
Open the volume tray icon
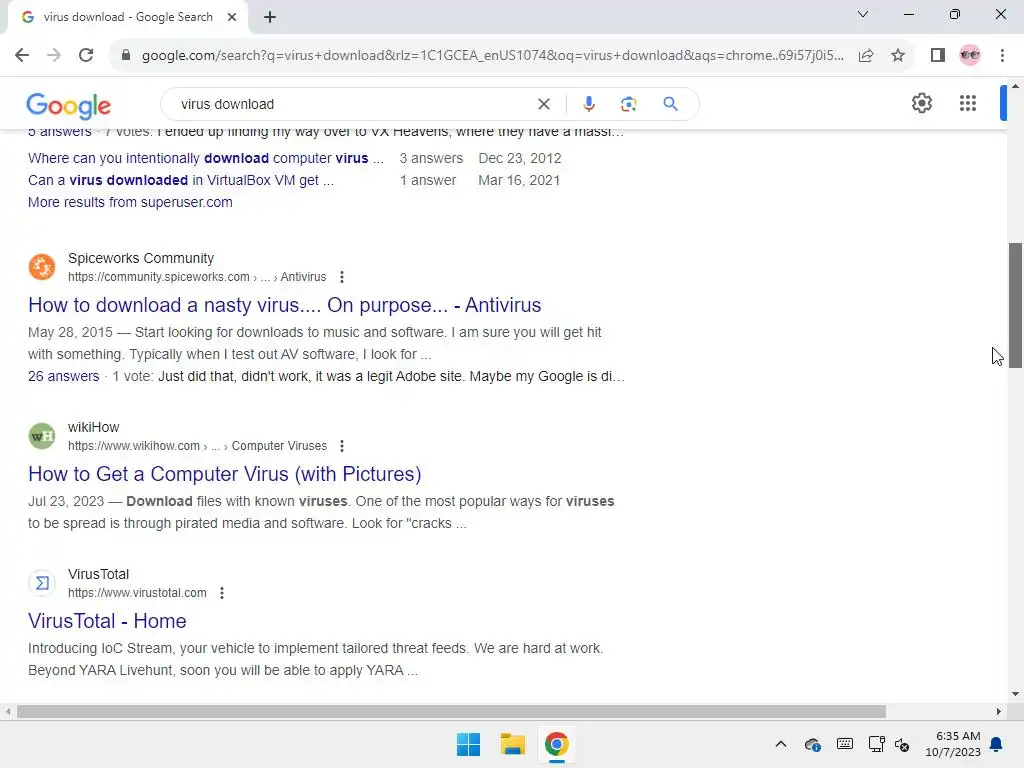coord(902,744)
